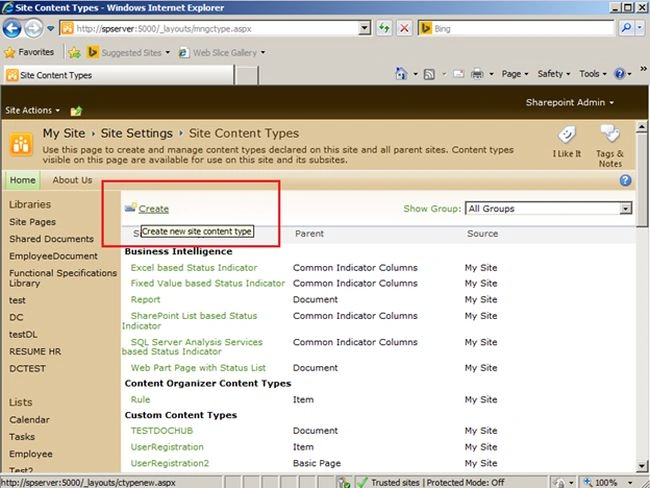Click the I Like It icon

click(566, 135)
